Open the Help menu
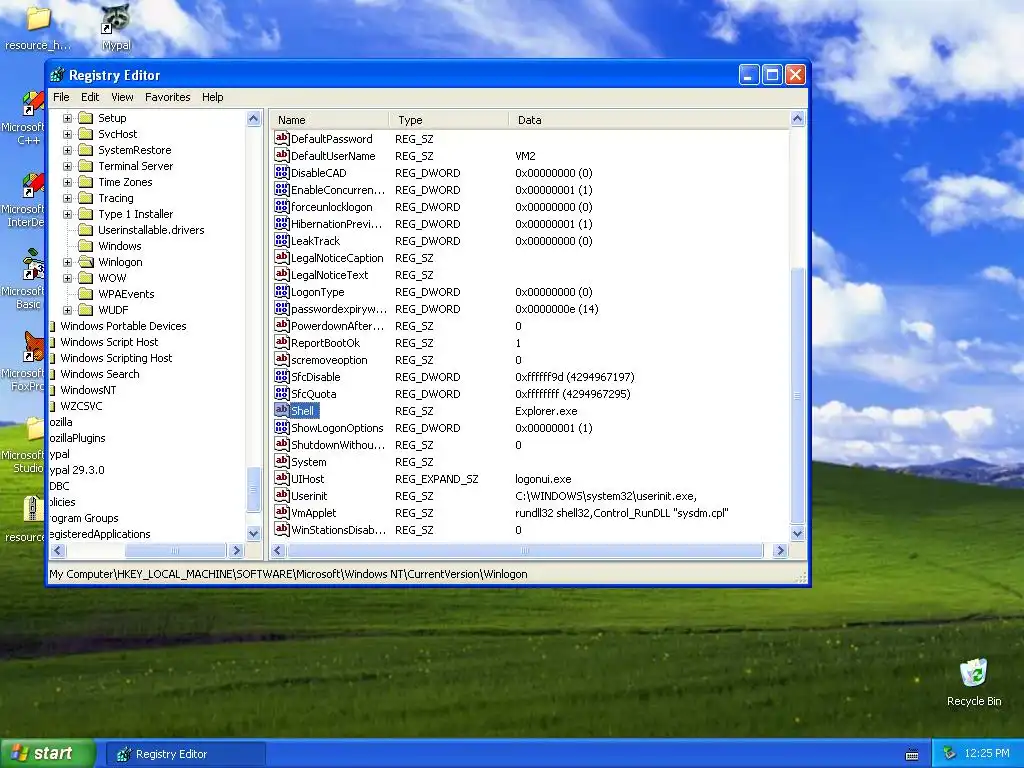 coord(213,97)
